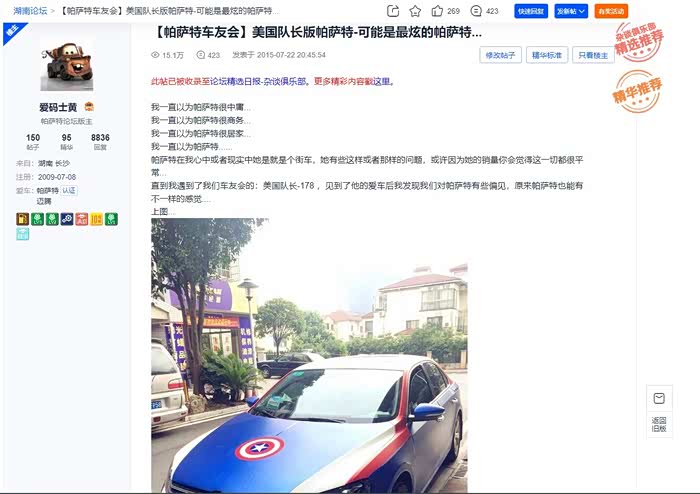Image resolution: width=700 pixels, height=494 pixels.
Task: Like the post via thumbs-up icon
Action: coord(437,11)
